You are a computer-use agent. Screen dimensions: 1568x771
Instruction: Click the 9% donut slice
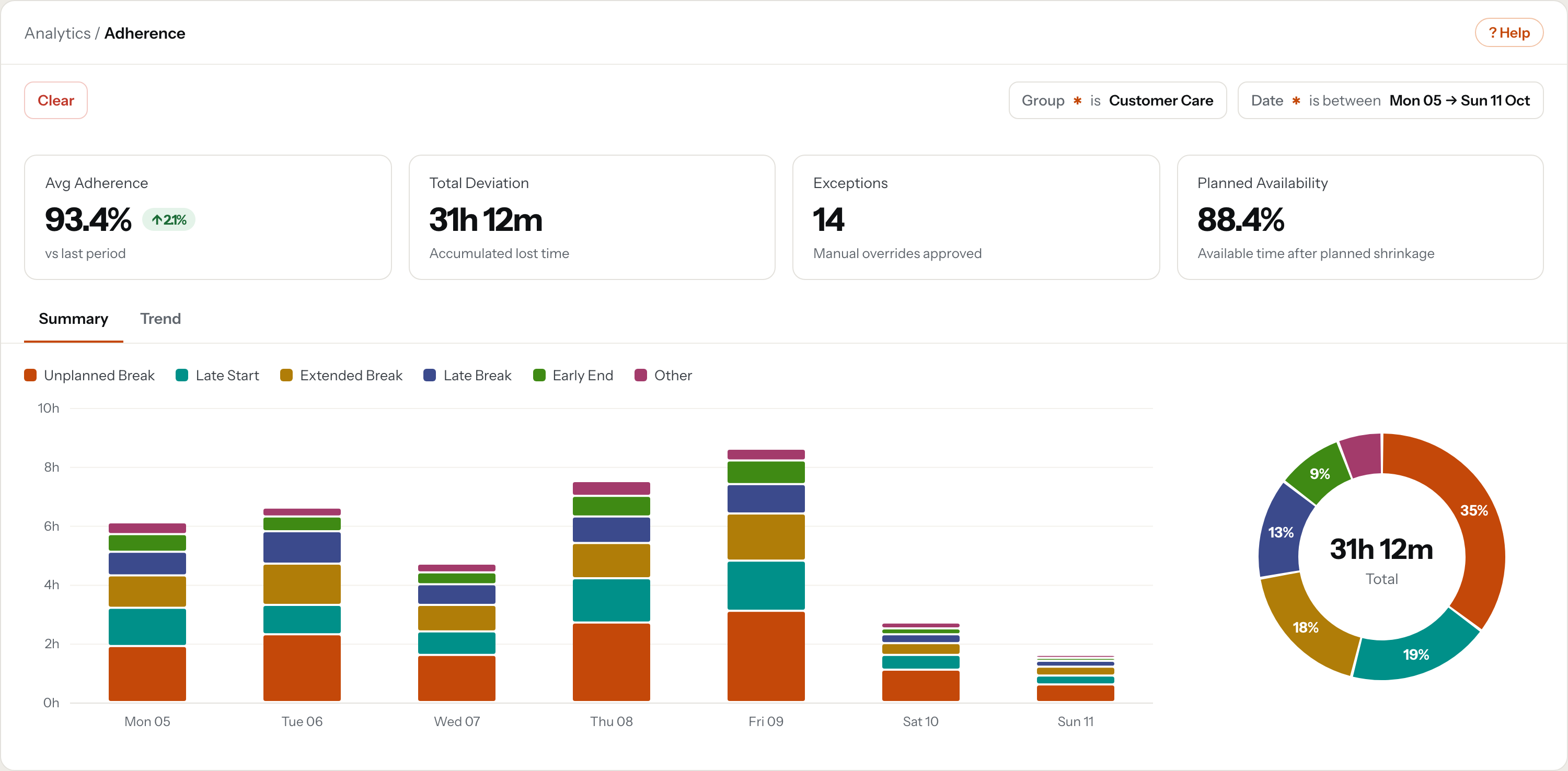pyautogui.click(x=1320, y=473)
